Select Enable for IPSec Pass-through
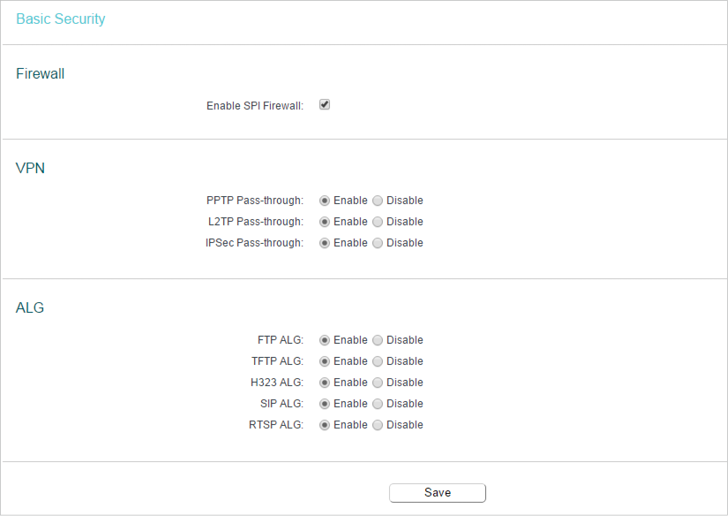 [325, 243]
